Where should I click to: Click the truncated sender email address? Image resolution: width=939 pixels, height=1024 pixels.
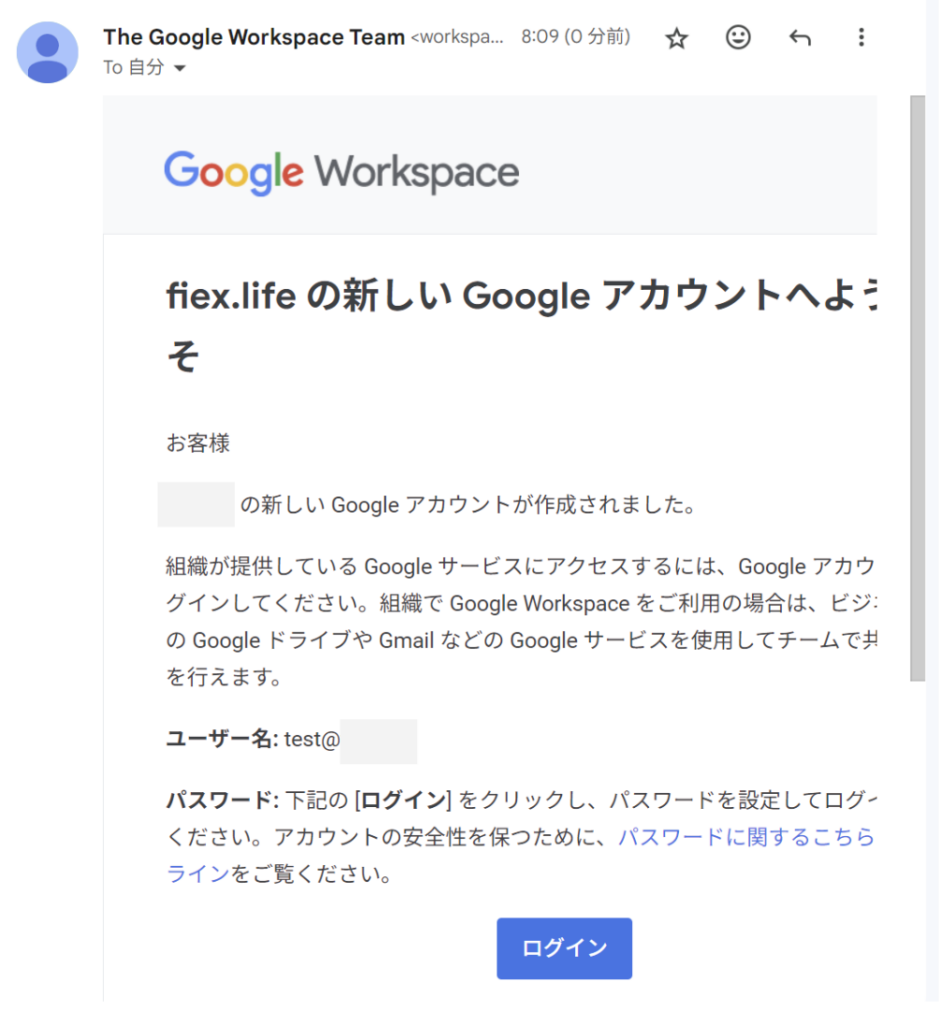(x=458, y=38)
